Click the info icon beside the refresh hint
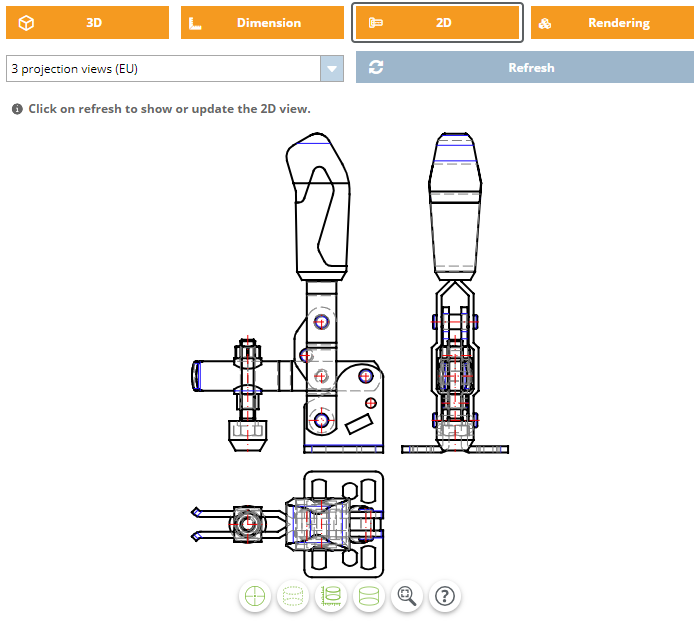The width and height of the screenshot is (700, 643). point(17,109)
